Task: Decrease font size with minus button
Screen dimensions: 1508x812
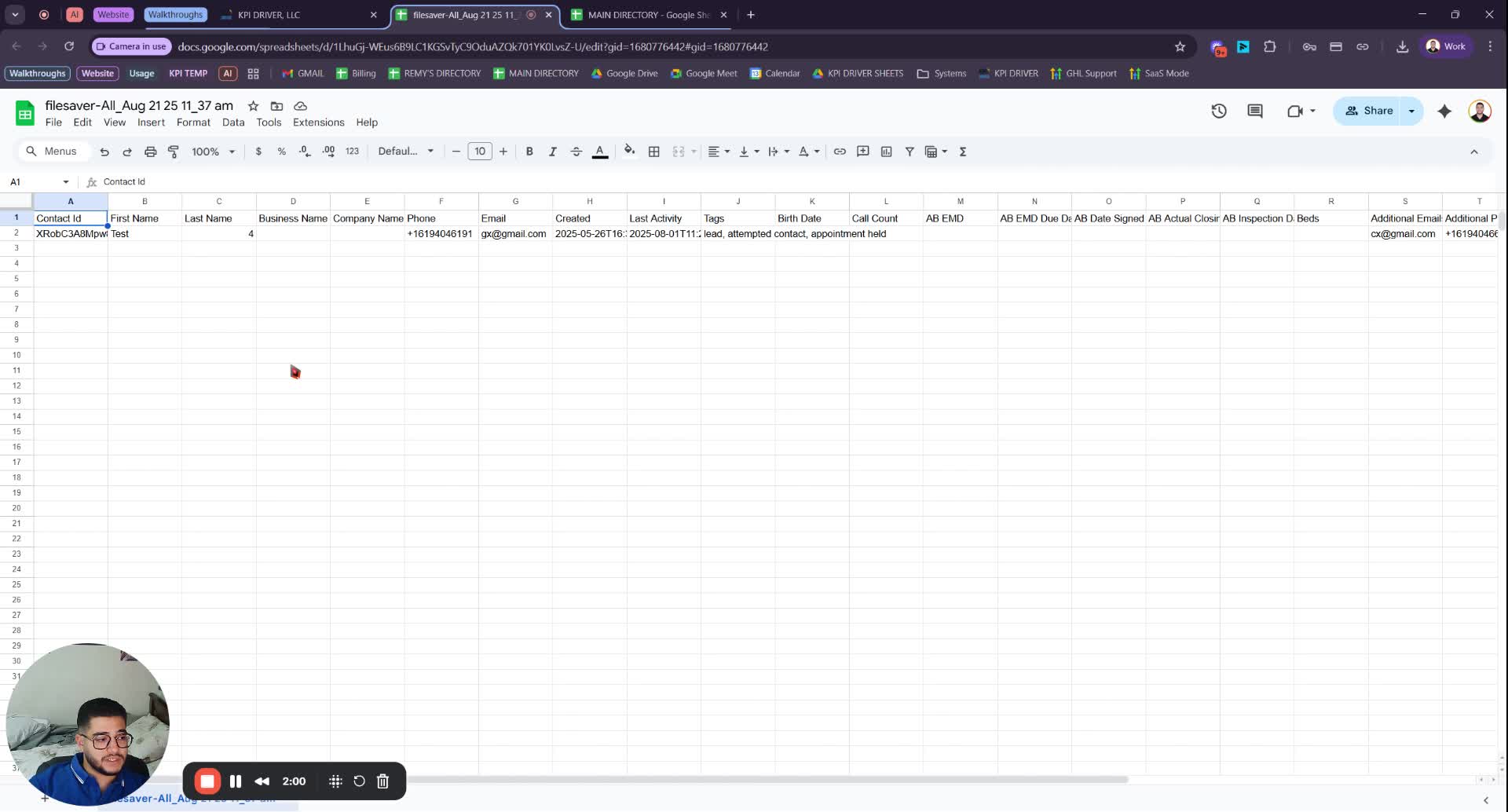Action: [x=456, y=152]
